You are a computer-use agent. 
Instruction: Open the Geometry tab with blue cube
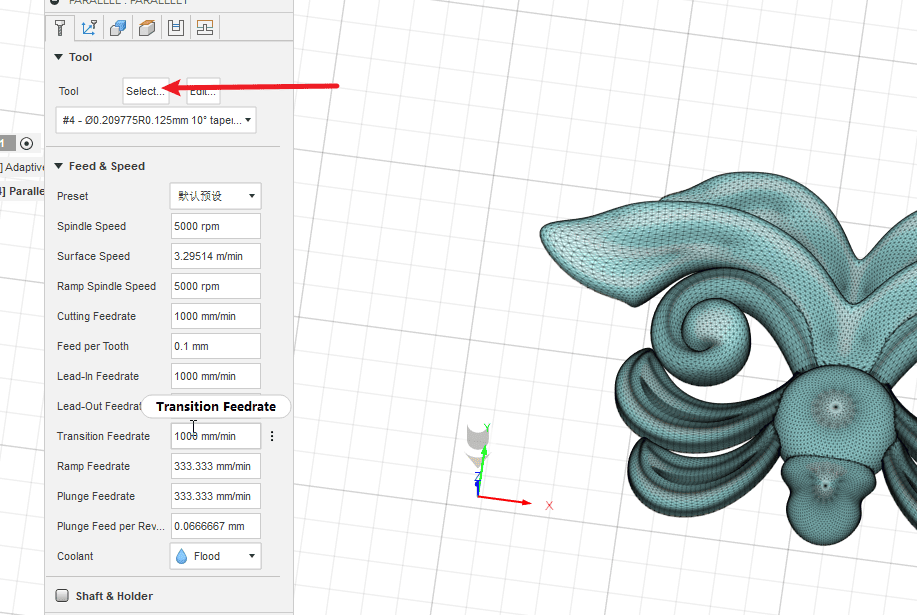118,28
